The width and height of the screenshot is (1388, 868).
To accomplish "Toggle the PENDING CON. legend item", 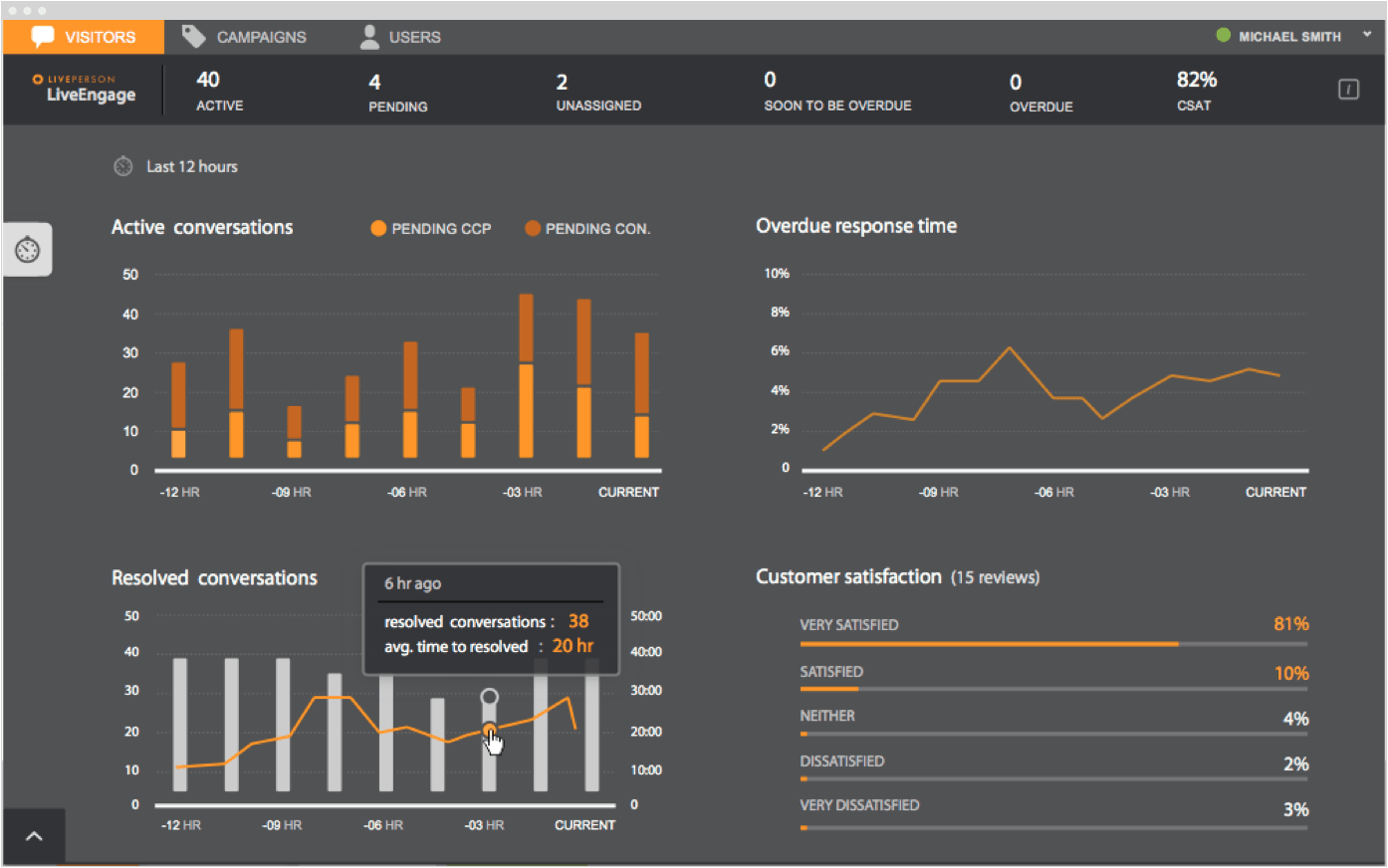I will (x=587, y=228).
